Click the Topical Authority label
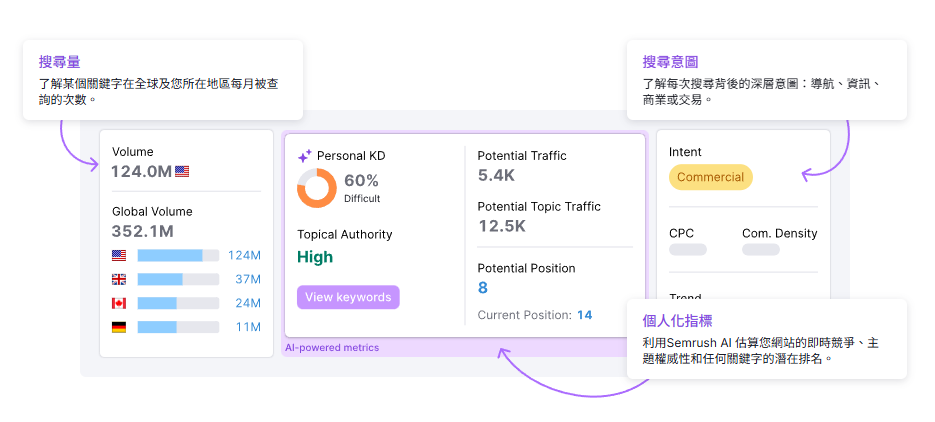The image size is (935, 422). coord(345,235)
